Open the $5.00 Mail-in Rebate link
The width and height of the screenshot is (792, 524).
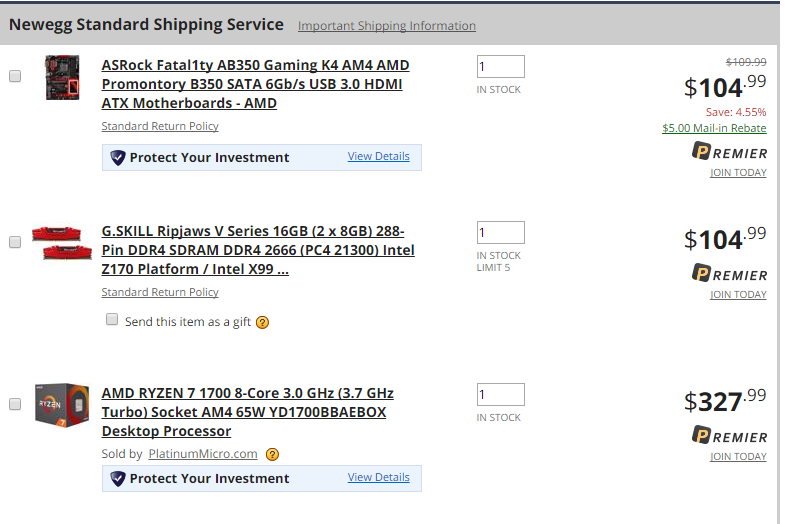coord(714,128)
